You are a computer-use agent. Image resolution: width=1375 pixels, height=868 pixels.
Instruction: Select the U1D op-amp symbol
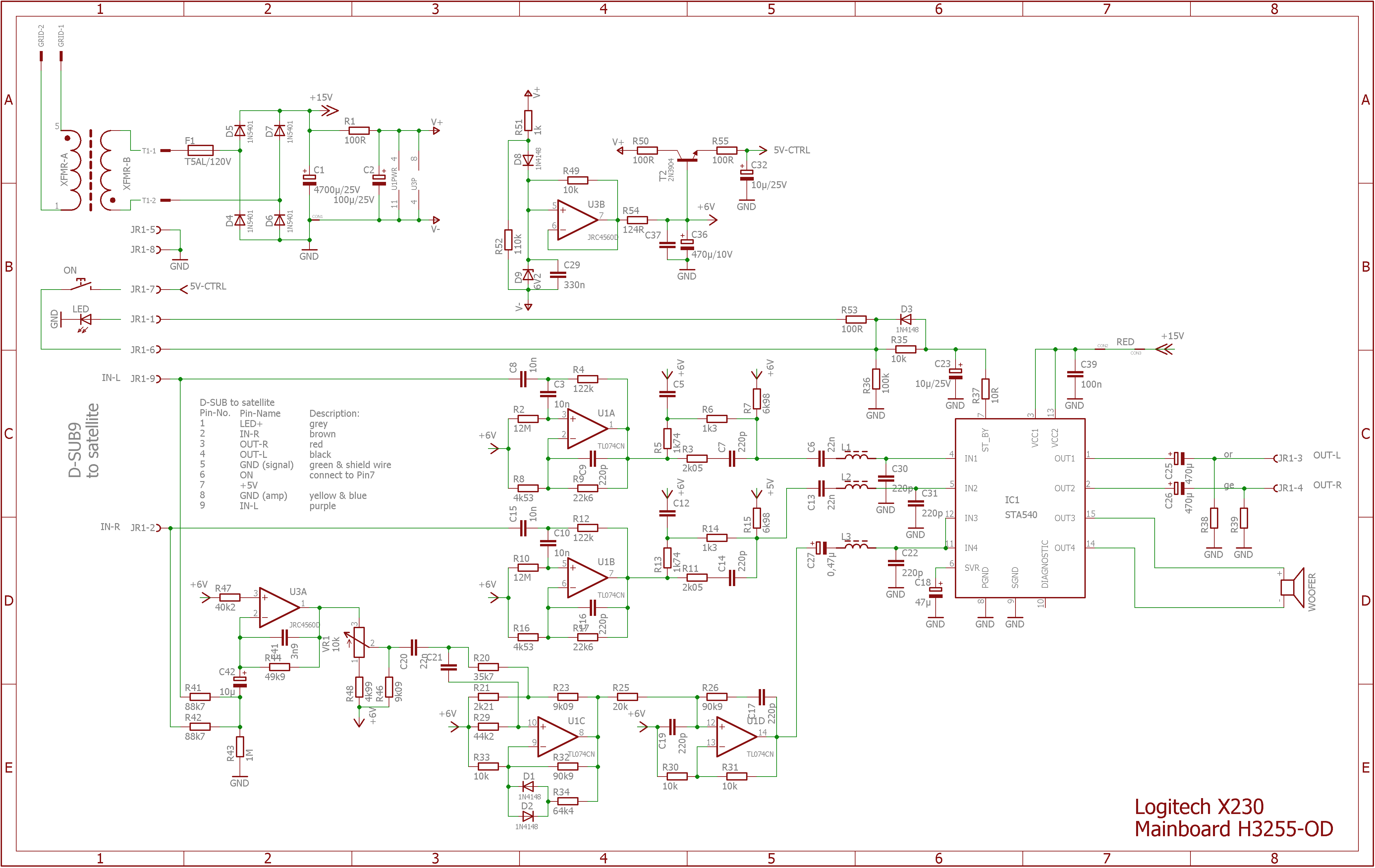click(x=737, y=737)
